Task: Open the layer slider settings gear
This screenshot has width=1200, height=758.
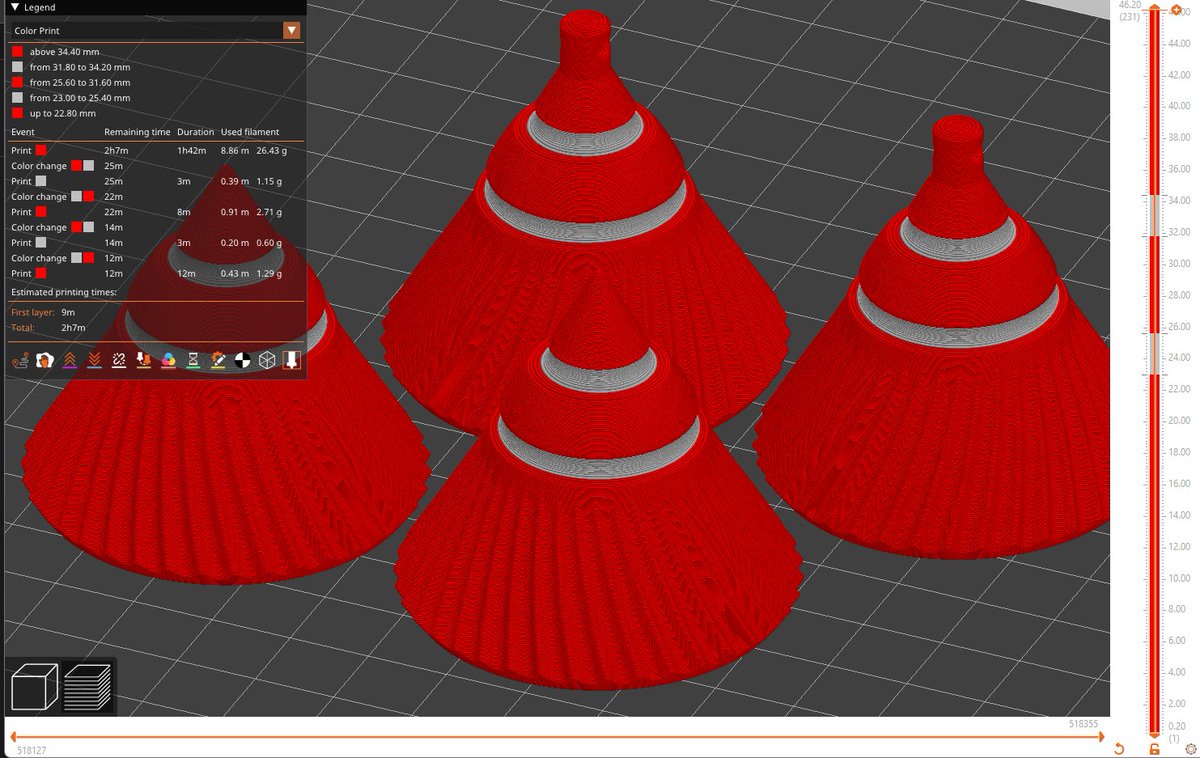Action: (x=1189, y=749)
